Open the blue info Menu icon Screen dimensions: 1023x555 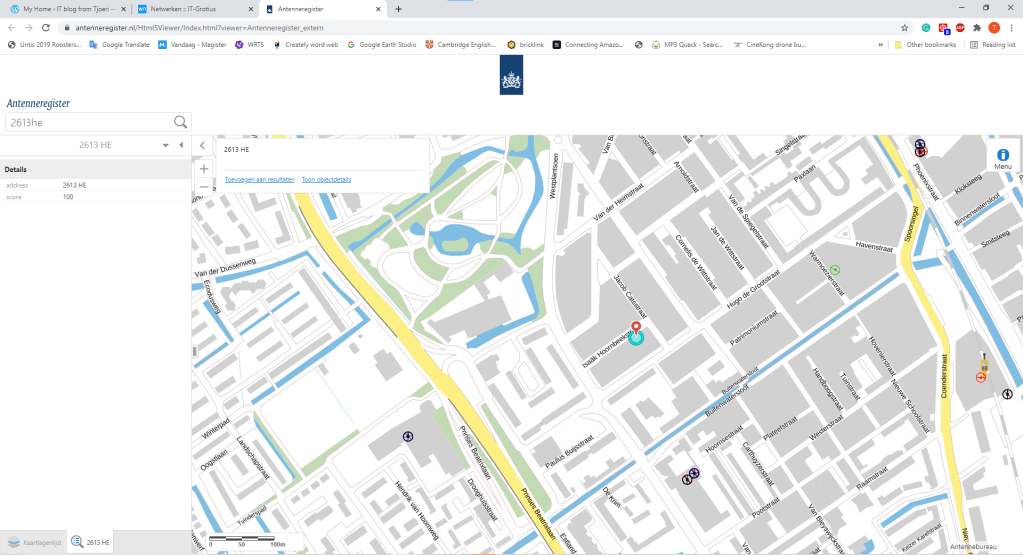(x=1002, y=156)
